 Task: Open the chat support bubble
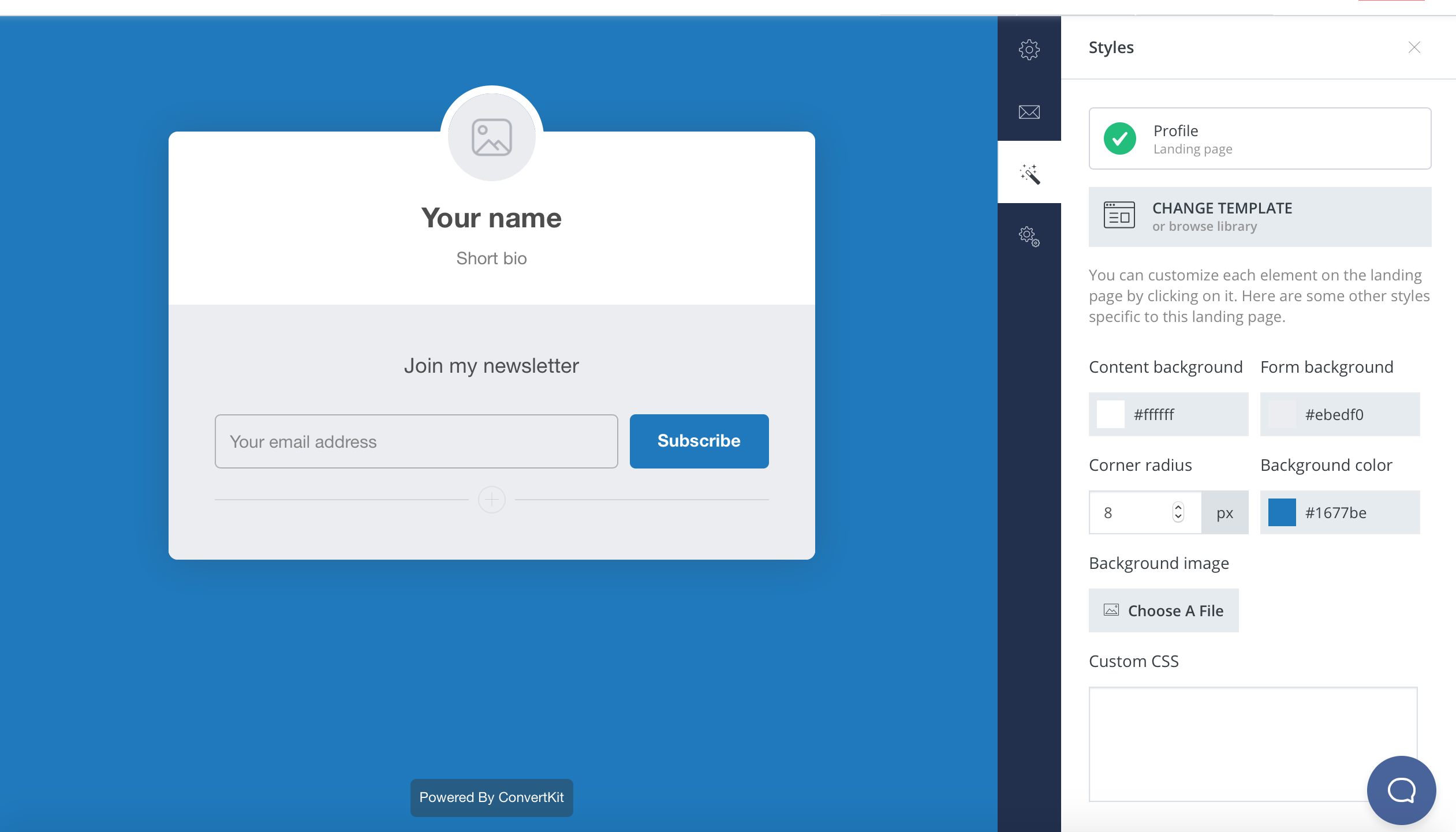click(1401, 790)
